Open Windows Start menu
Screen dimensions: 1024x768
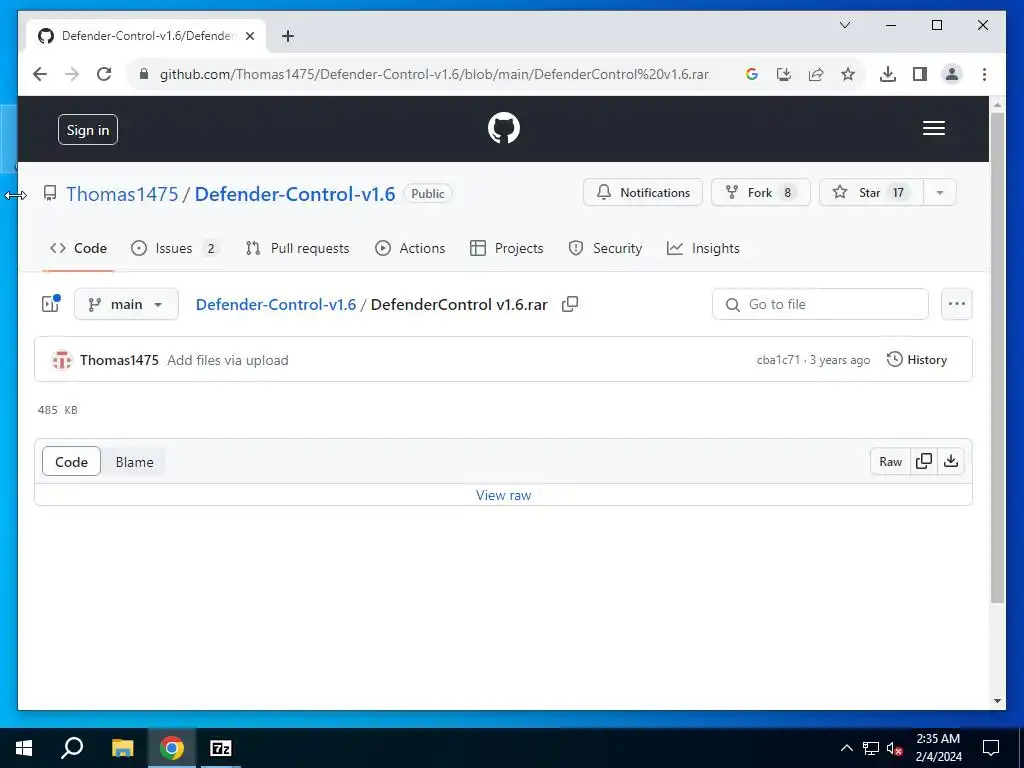tap(24, 748)
